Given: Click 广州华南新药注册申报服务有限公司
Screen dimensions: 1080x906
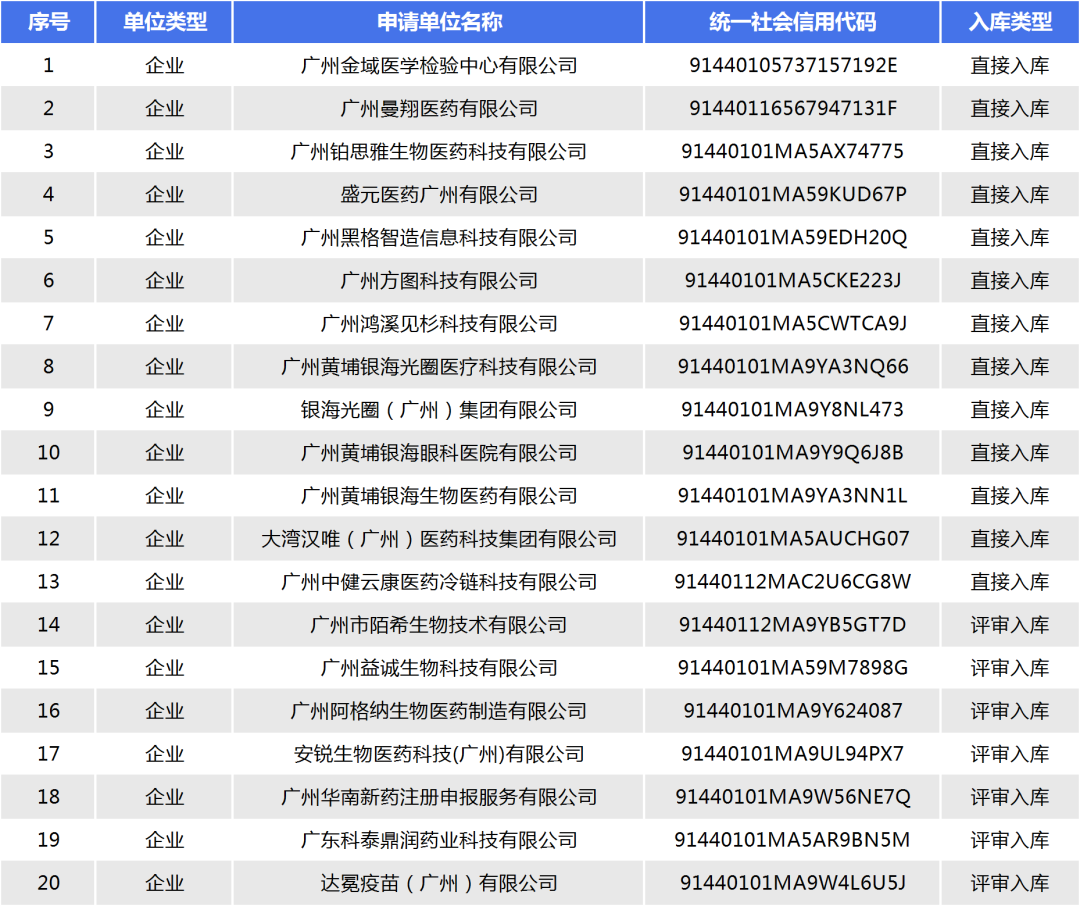Looking at the screenshot, I should pyautogui.click(x=439, y=797).
